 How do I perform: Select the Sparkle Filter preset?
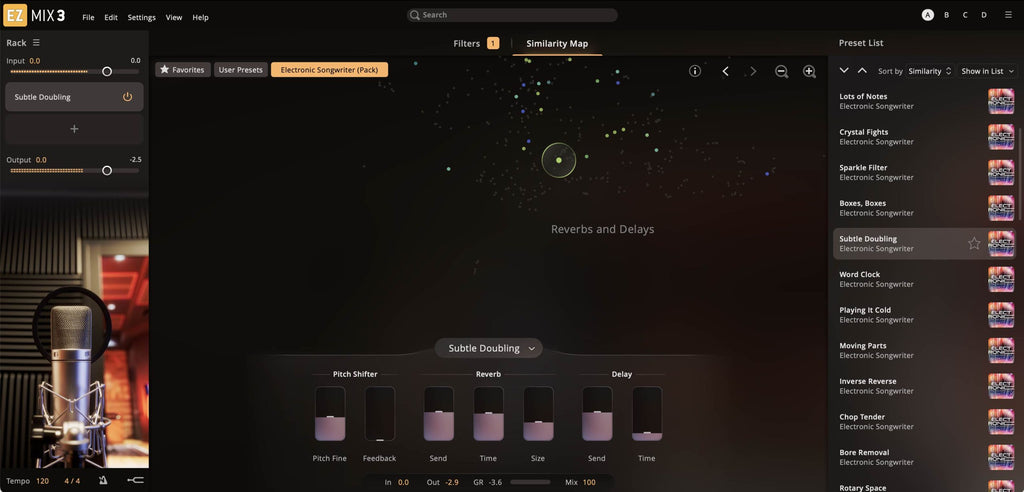coord(925,172)
